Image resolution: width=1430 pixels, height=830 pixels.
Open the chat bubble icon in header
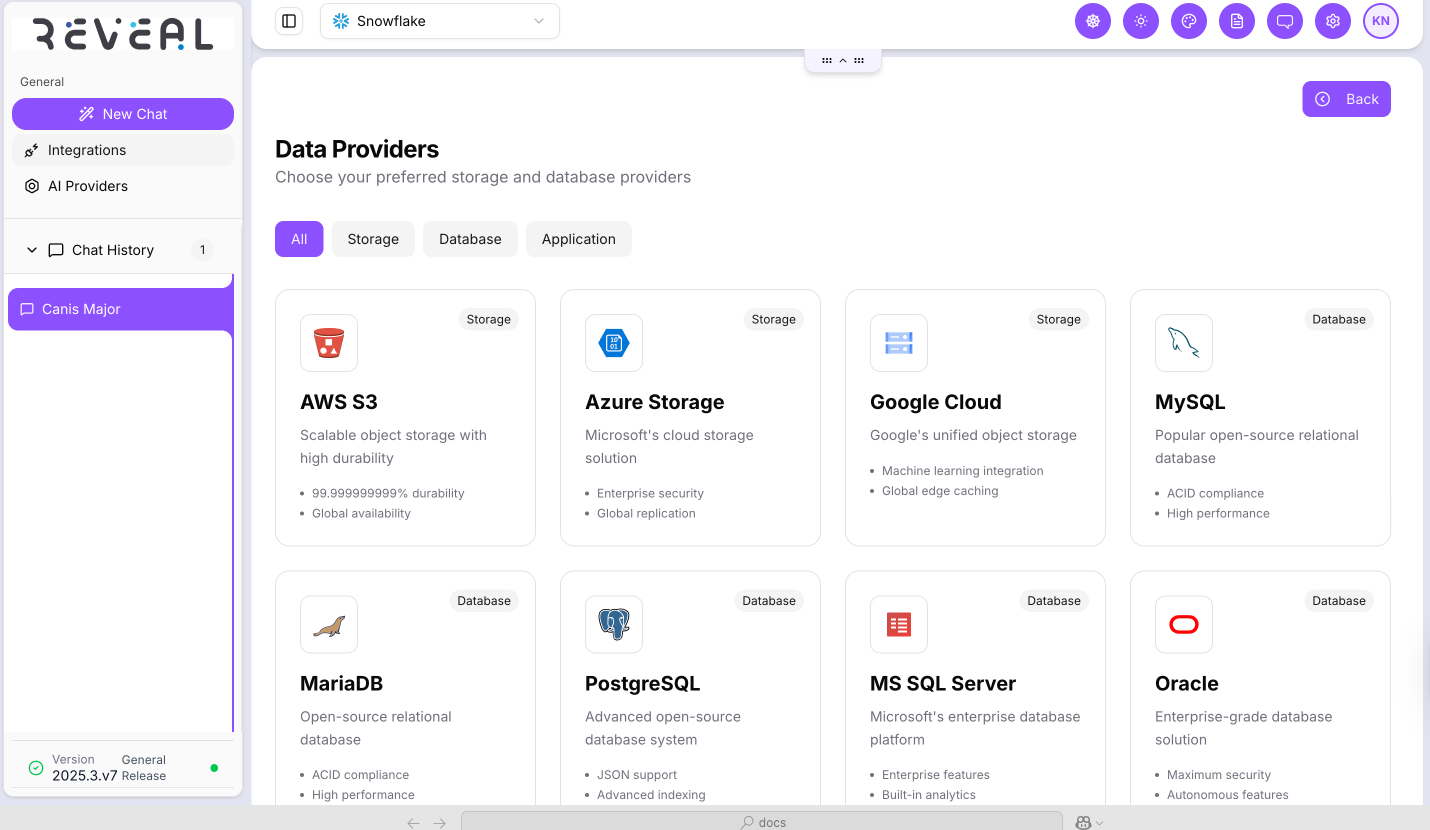pyautogui.click(x=1284, y=21)
